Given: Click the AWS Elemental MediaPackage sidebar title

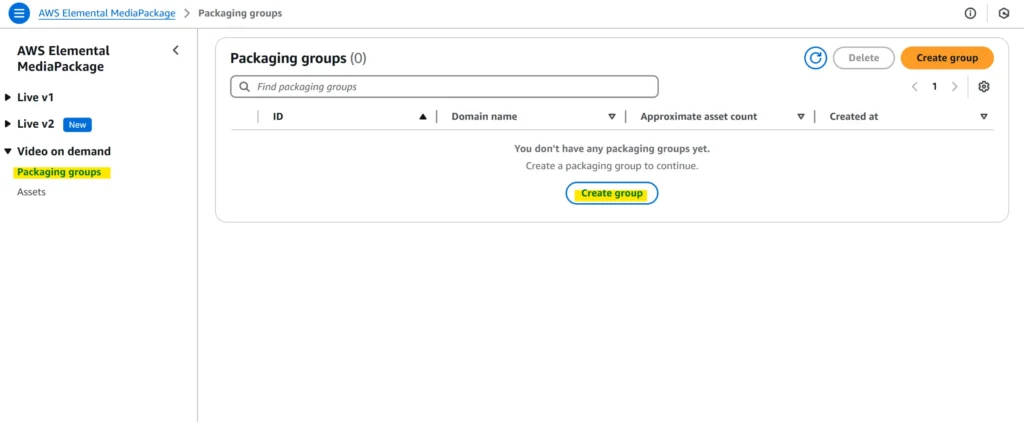Looking at the screenshot, I should 63,59.
